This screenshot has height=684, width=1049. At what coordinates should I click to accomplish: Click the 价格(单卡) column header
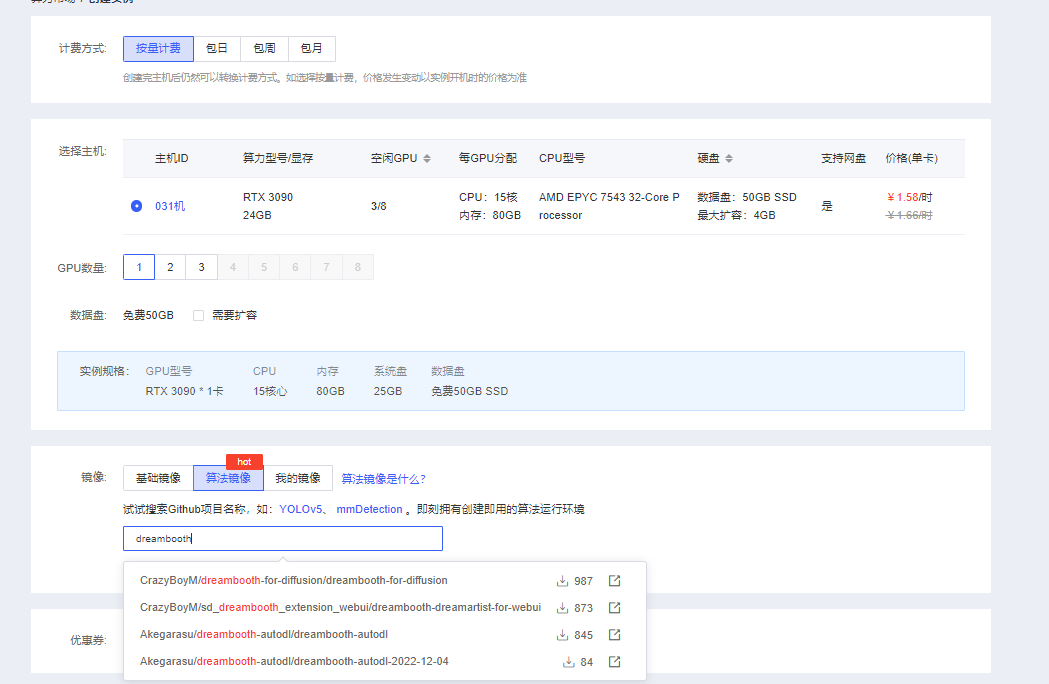pyautogui.click(x=912, y=159)
